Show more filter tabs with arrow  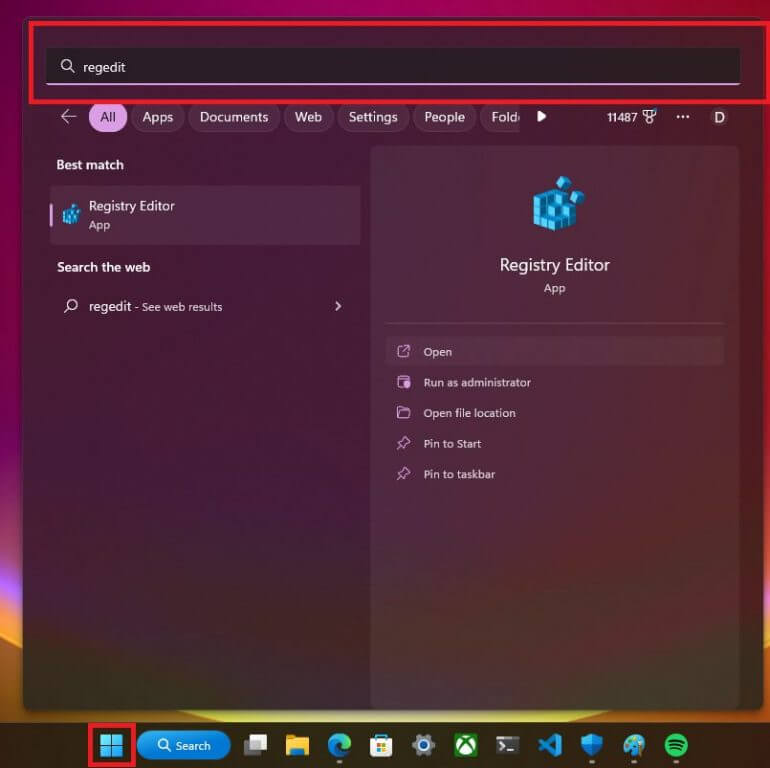click(541, 117)
